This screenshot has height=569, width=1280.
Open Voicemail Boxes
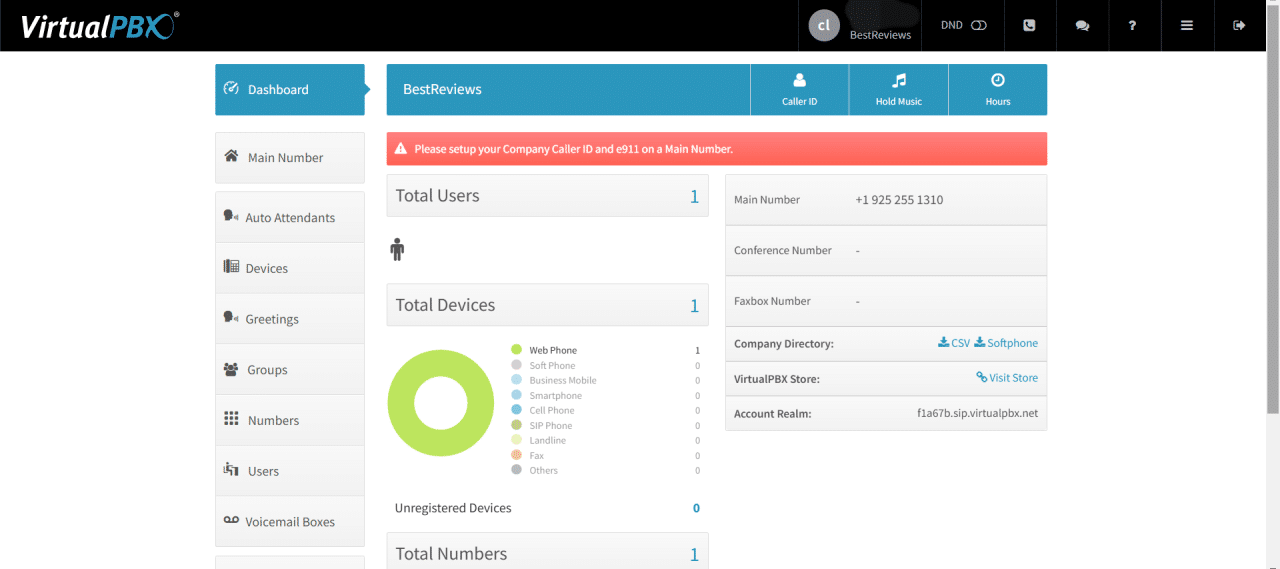290,522
